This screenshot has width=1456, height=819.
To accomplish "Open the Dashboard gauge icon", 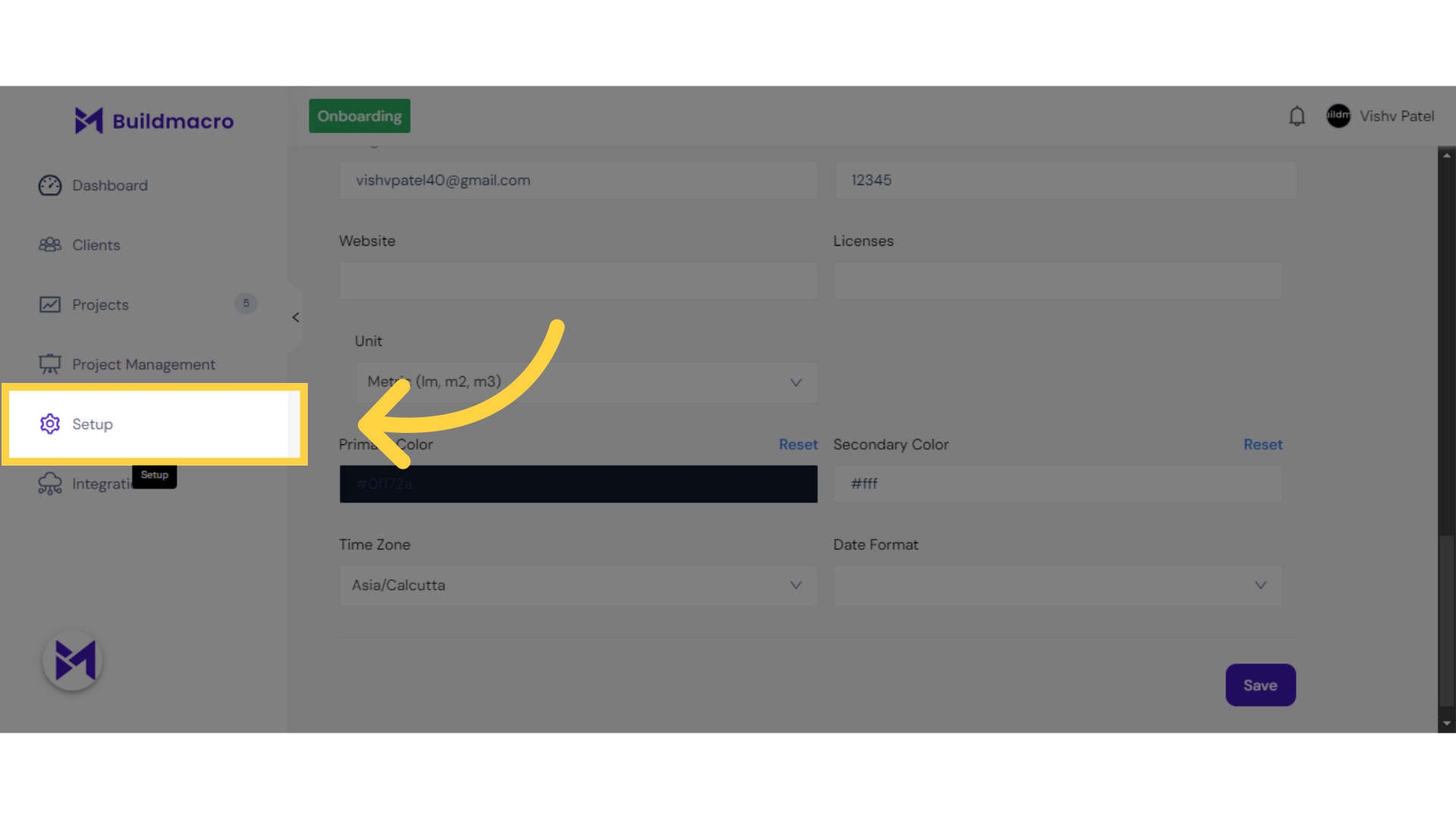I will 50,186.
